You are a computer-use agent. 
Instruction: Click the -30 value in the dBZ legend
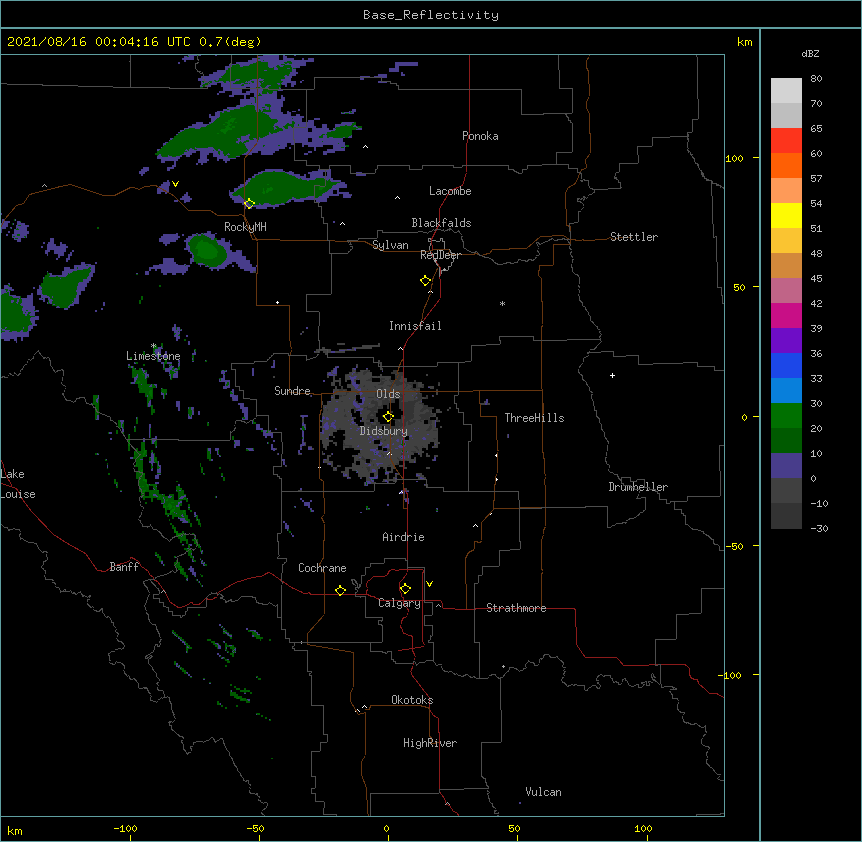point(819,528)
